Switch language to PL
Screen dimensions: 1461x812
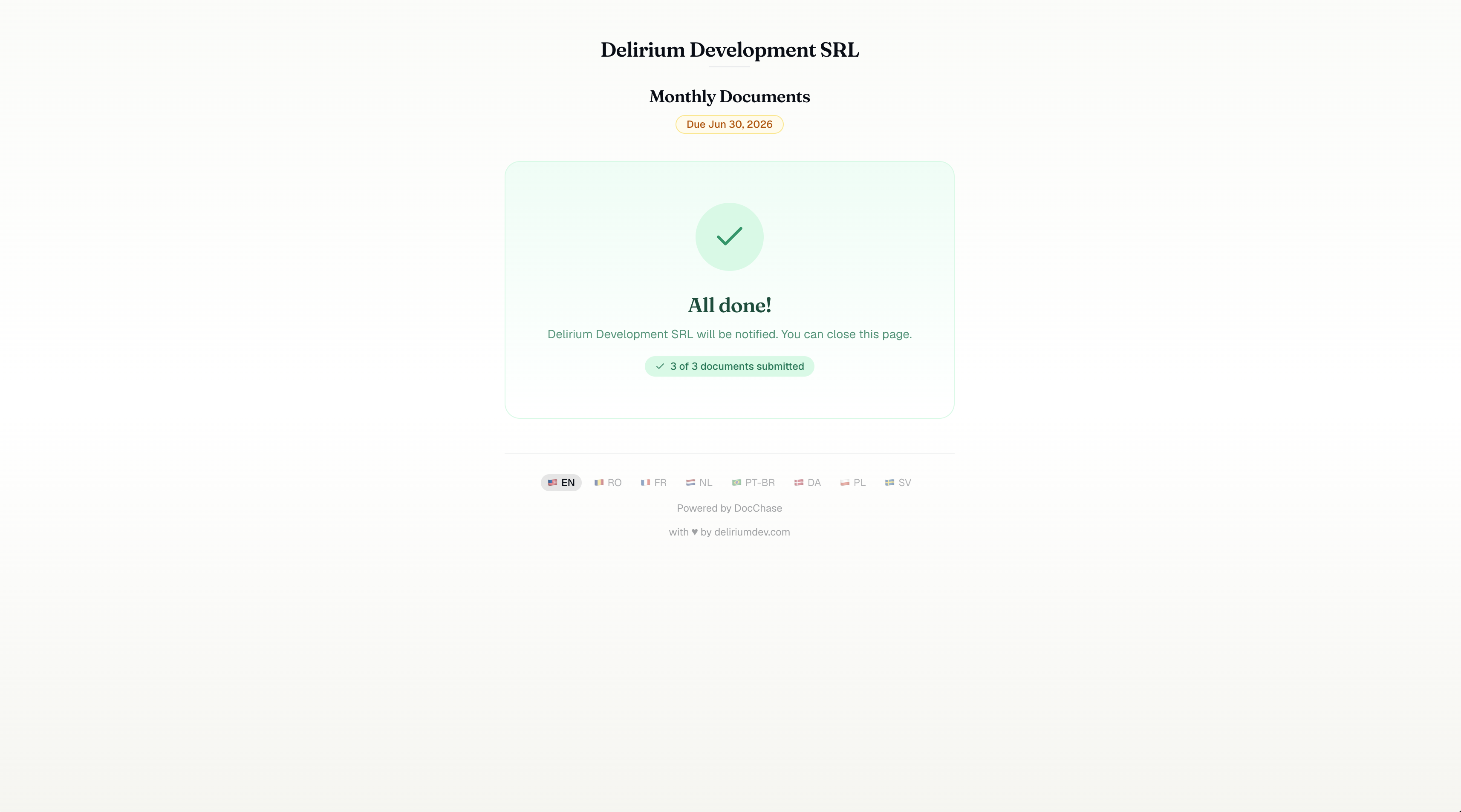[852, 483]
